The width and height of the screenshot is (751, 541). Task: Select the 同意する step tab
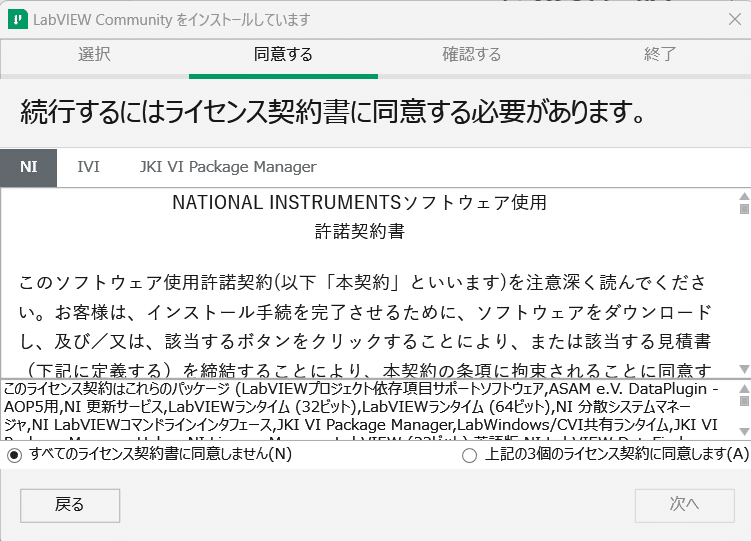tap(283, 54)
